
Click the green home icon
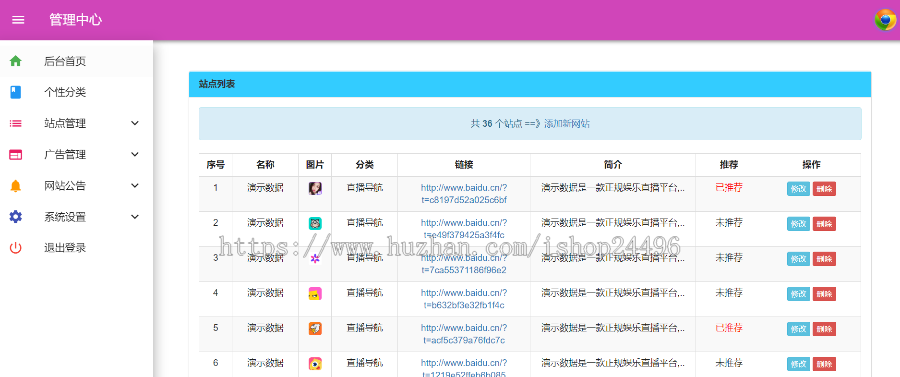(15, 61)
